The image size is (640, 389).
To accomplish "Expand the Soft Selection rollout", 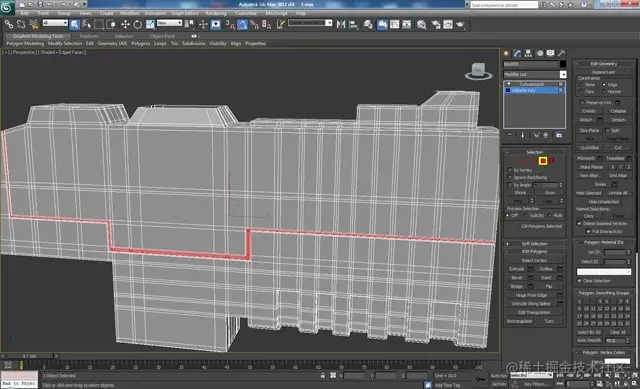I will coord(534,244).
